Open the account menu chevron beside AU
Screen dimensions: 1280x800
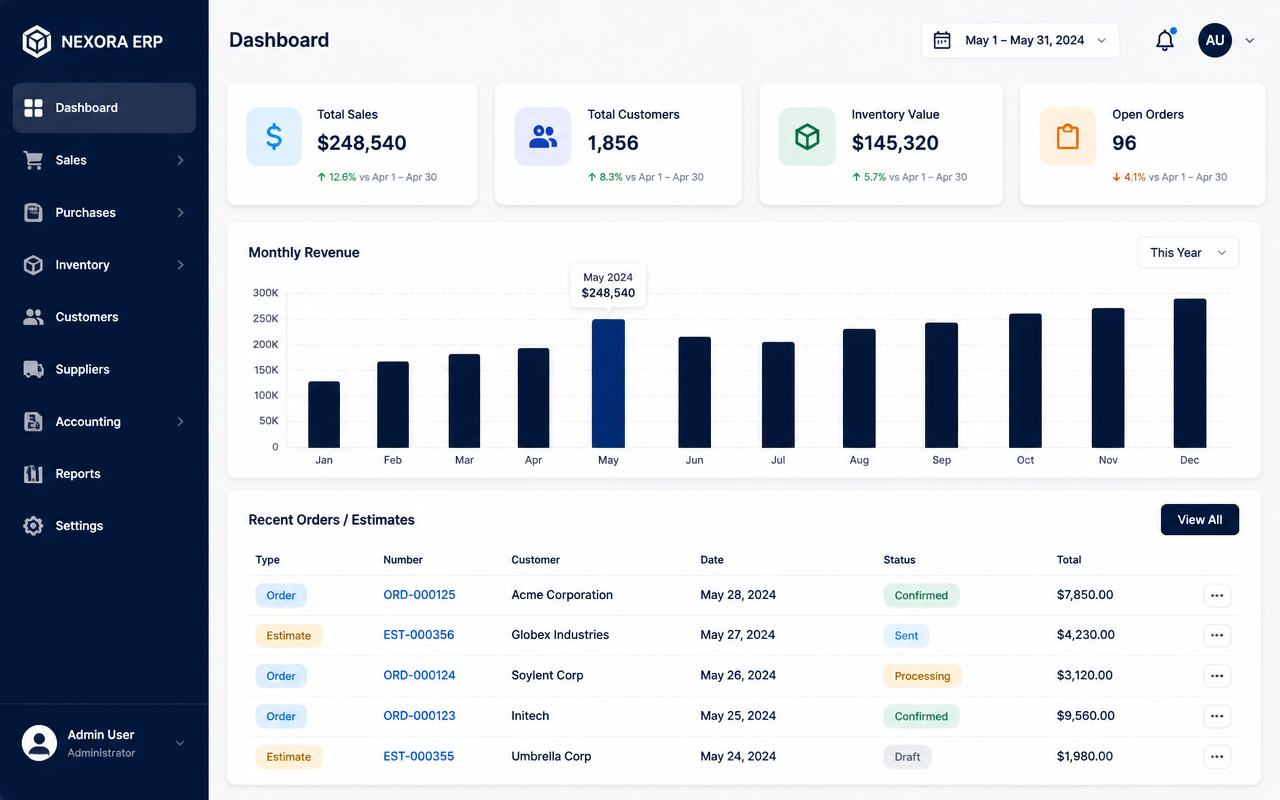point(1249,41)
